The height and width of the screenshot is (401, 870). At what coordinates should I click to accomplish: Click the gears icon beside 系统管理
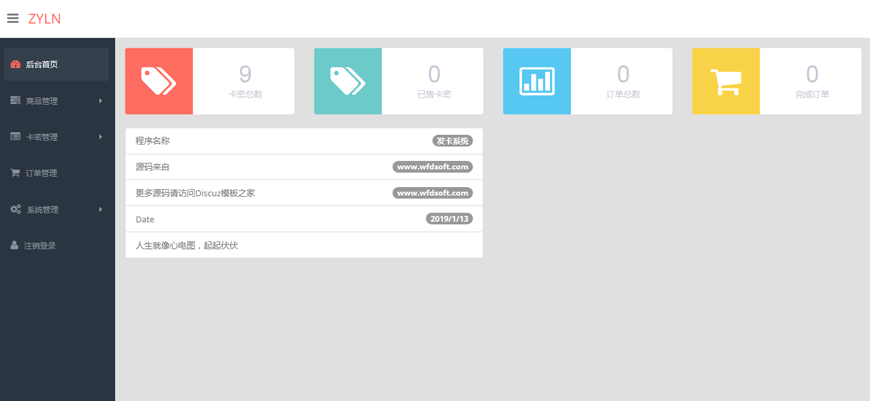15,209
